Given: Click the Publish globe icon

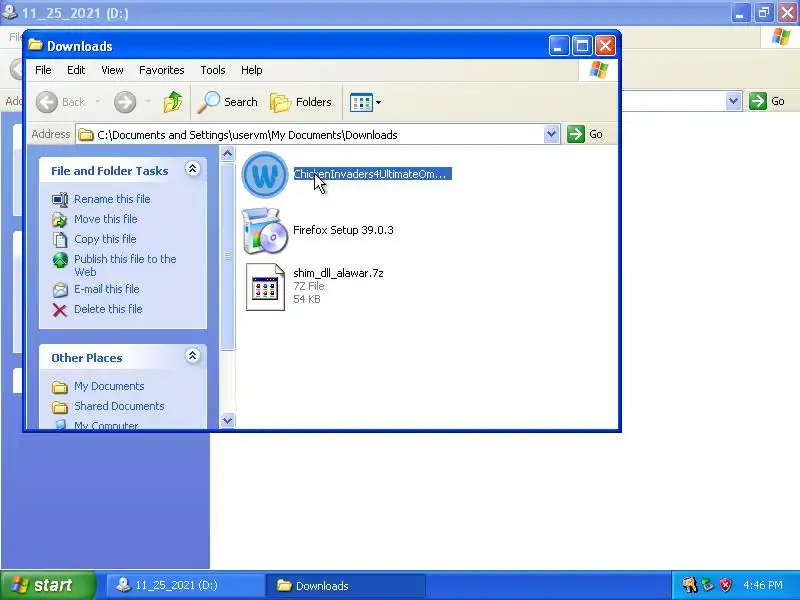Looking at the screenshot, I should [60, 260].
